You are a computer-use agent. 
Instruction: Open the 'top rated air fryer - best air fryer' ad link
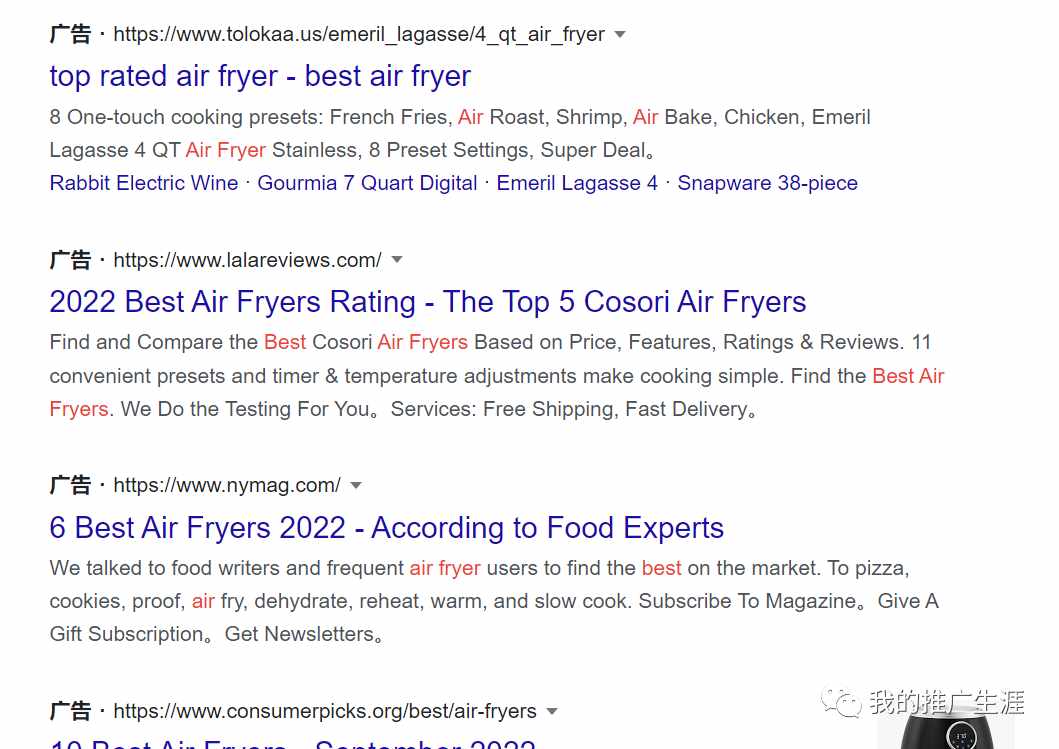tap(260, 76)
